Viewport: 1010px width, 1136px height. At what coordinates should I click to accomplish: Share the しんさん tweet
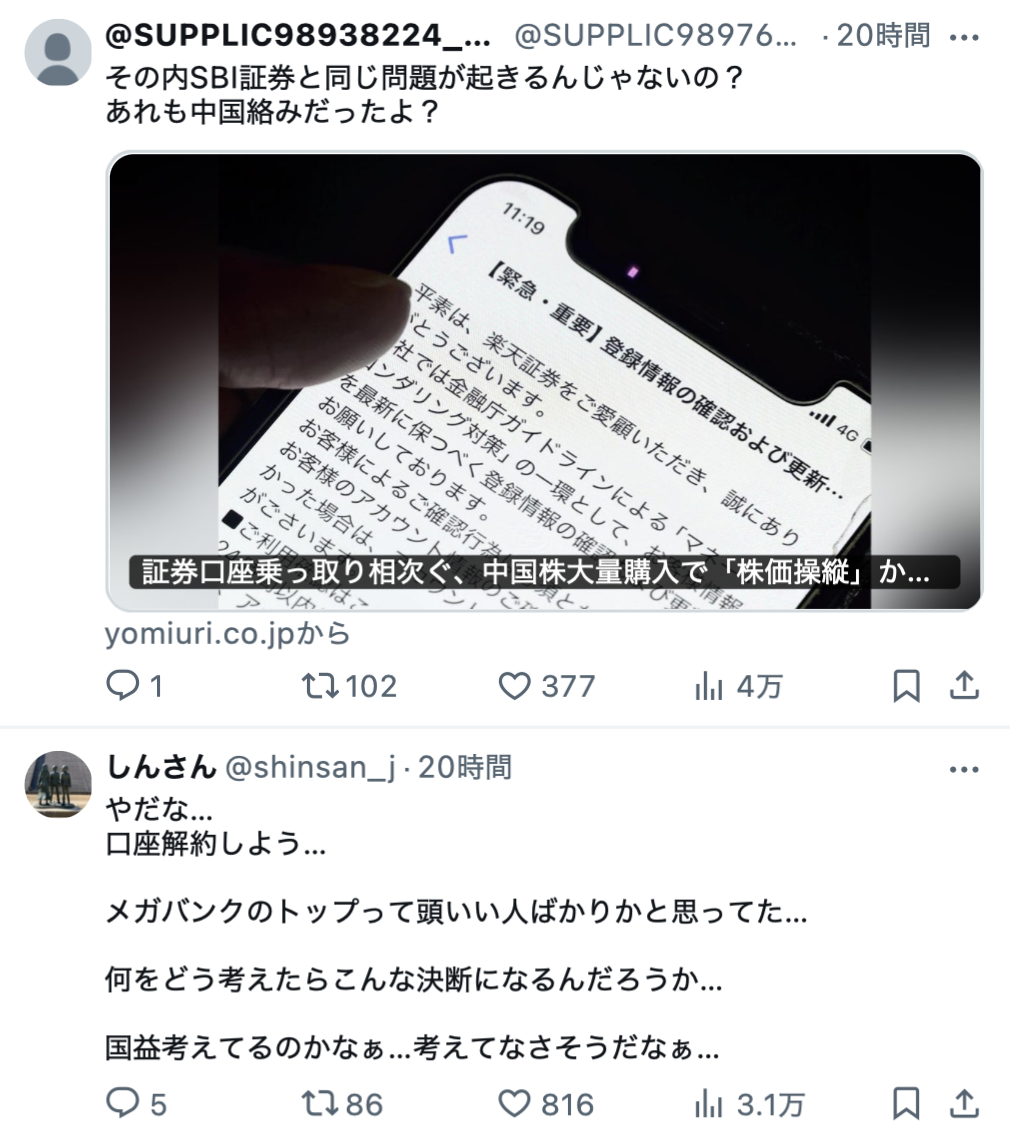[x=964, y=1103]
